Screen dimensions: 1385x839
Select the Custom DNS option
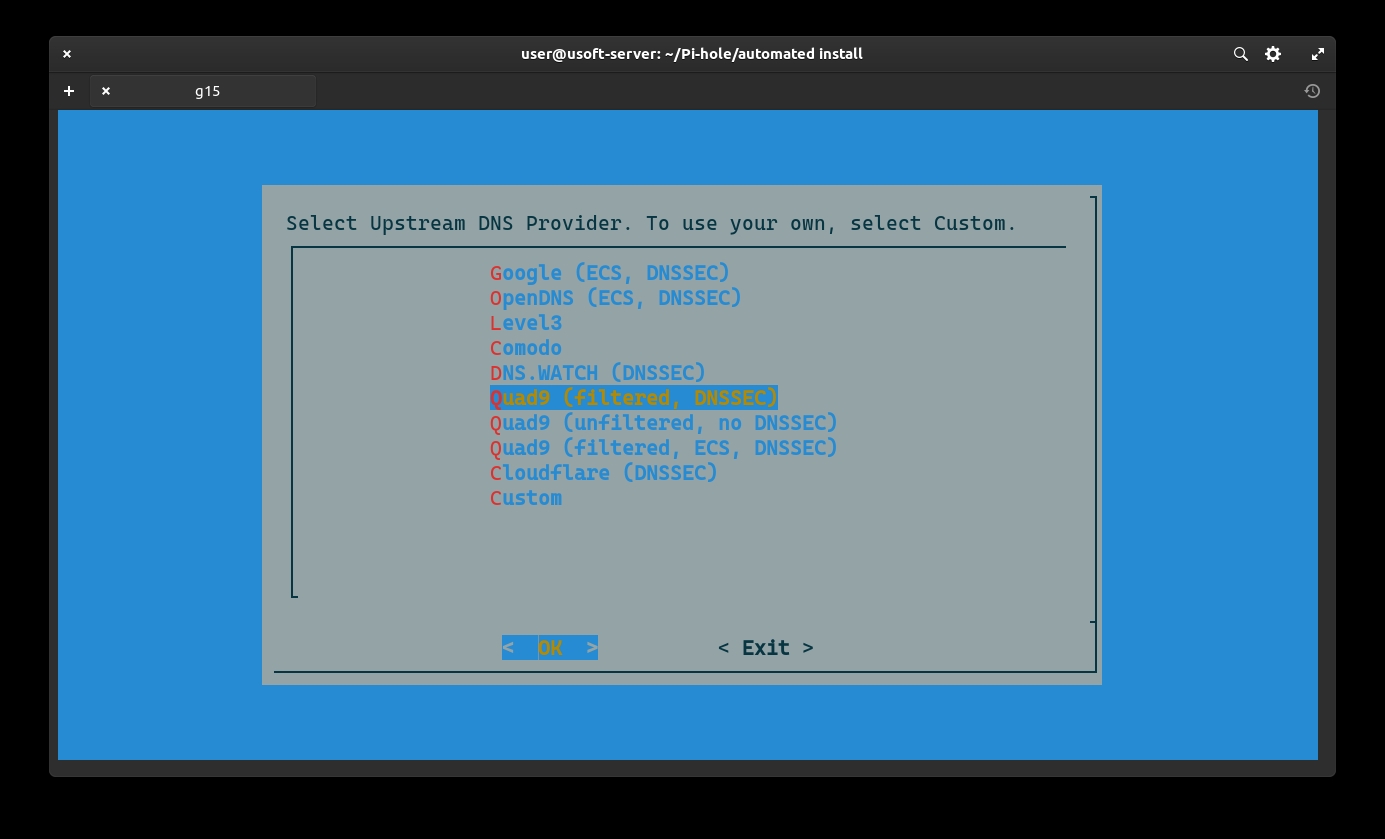click(526, 498)
